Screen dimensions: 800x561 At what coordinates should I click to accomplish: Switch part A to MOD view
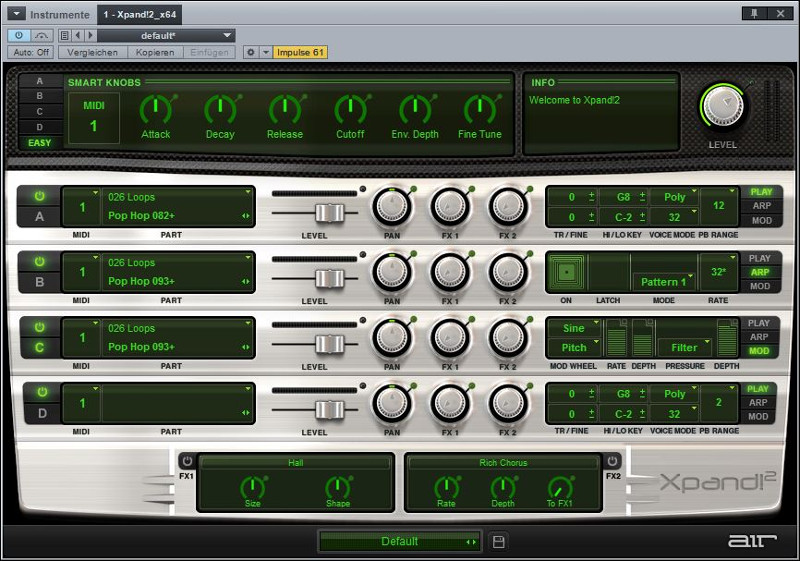(761, 221)
